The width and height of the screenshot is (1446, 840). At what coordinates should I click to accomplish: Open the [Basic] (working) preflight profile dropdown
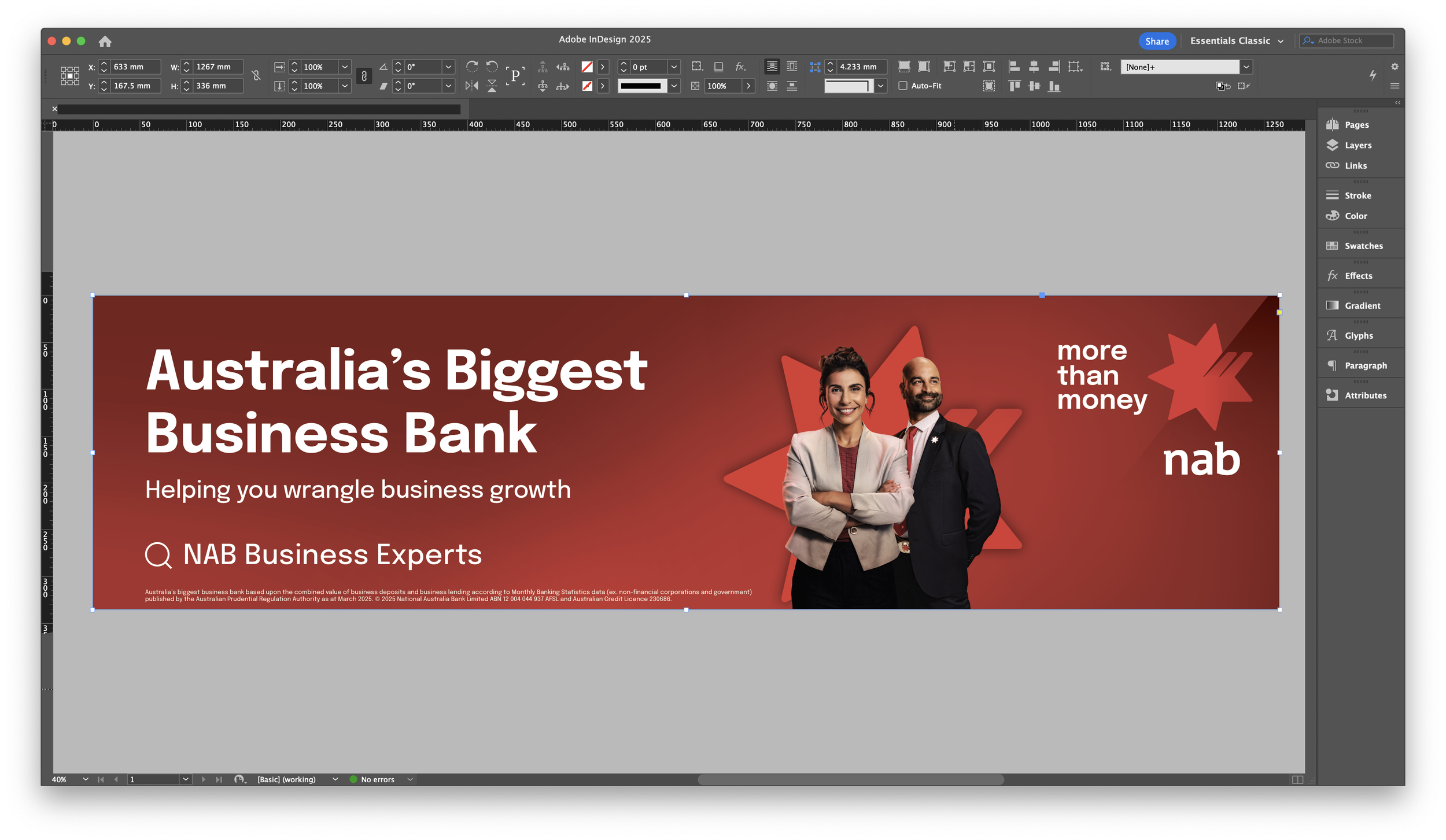click(x=335, y=779)
